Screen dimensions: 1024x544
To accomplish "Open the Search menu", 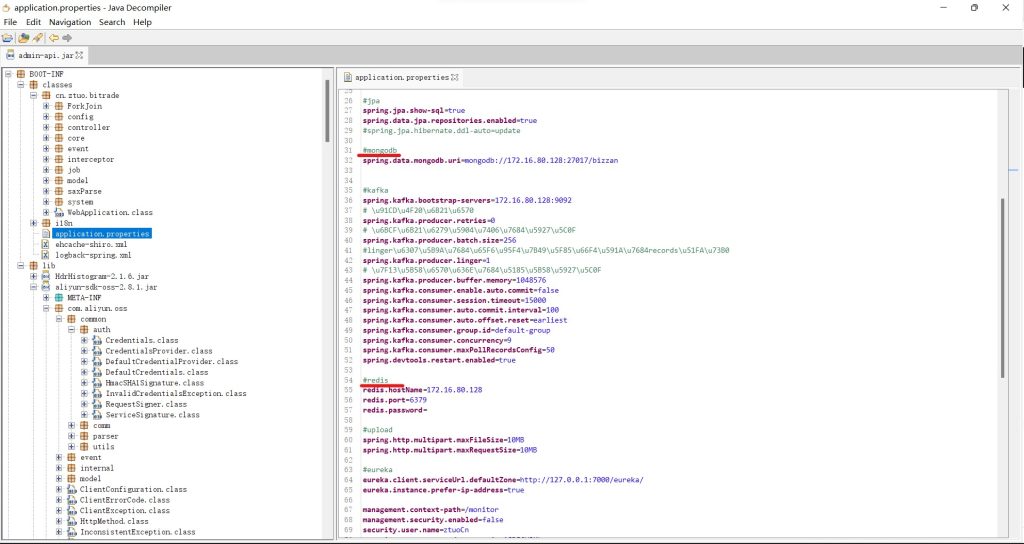I will tap(112, 22).
